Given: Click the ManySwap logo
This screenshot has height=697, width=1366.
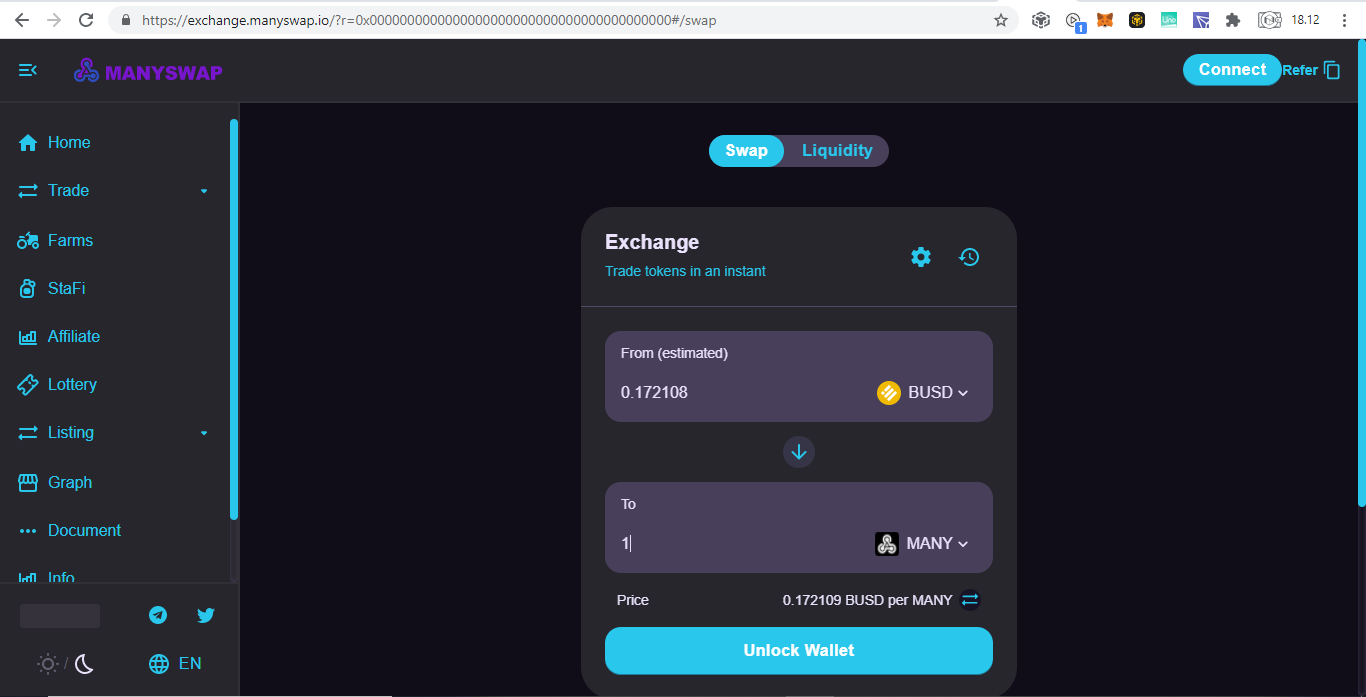Looking at the screenshot, I should click(x=148, y=71).
